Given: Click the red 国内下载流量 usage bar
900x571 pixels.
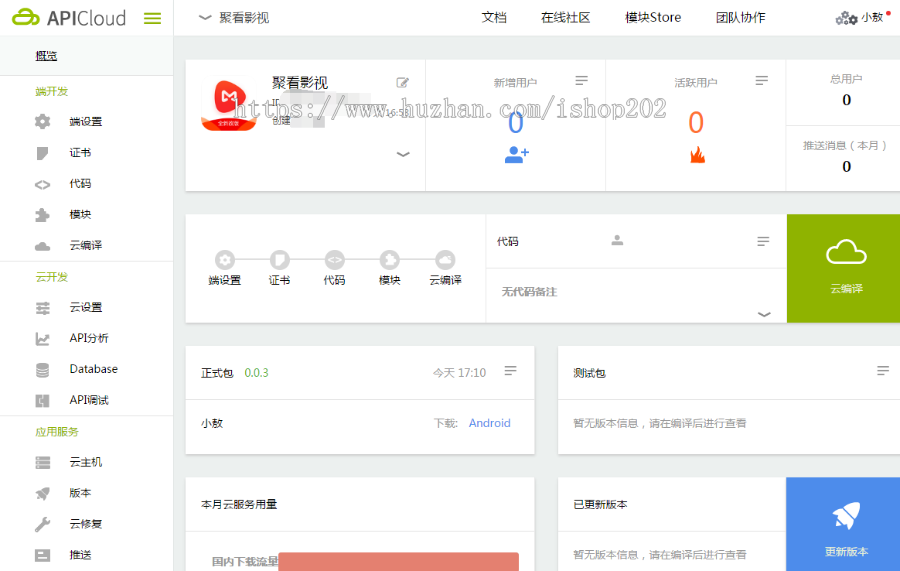Looking at the screenshot, I should [398, 561].
